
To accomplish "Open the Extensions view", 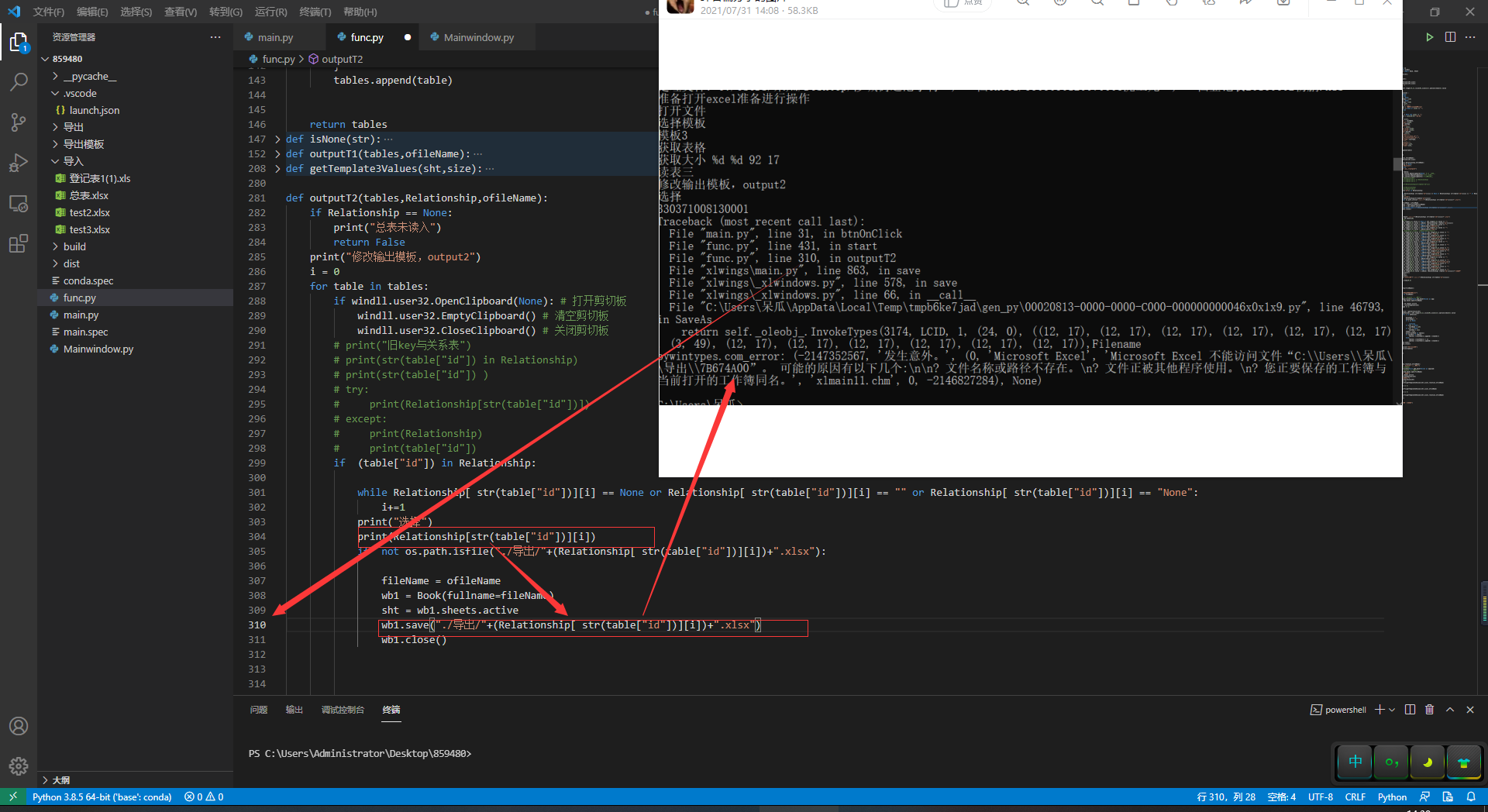I will pos(19,243).
